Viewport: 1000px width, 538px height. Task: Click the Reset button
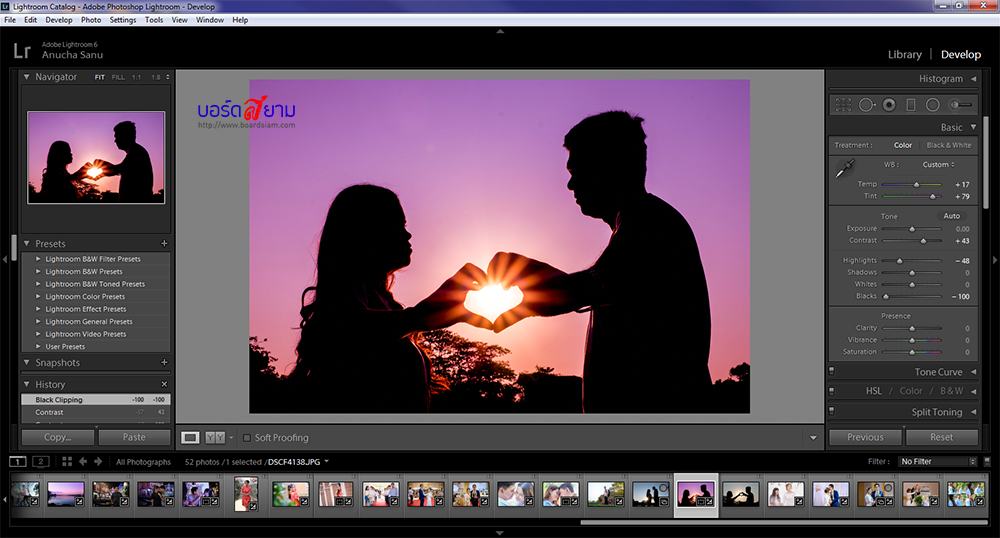[x=941, y=437]
